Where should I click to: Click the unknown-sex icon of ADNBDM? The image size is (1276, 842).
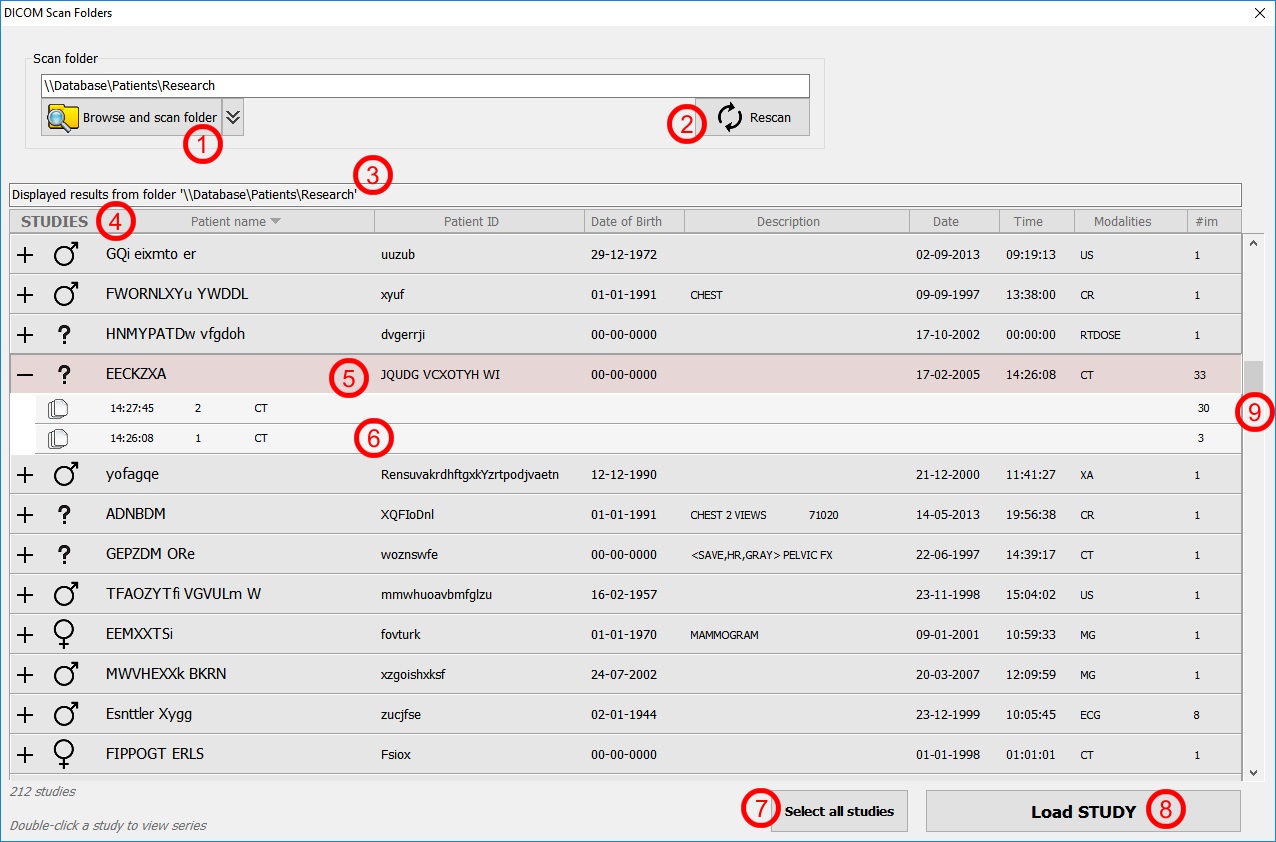click(65, 515)
